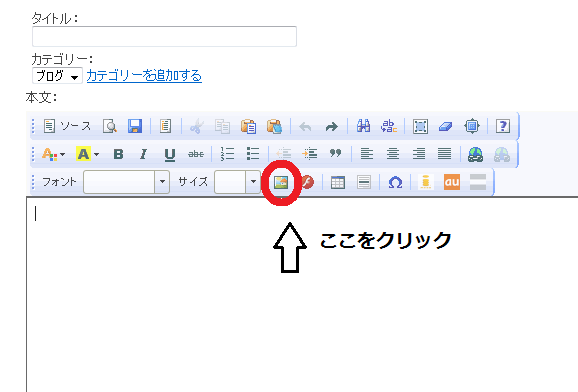
Task: Click the yellow emoji icon
Action: [x=426, y=182]
